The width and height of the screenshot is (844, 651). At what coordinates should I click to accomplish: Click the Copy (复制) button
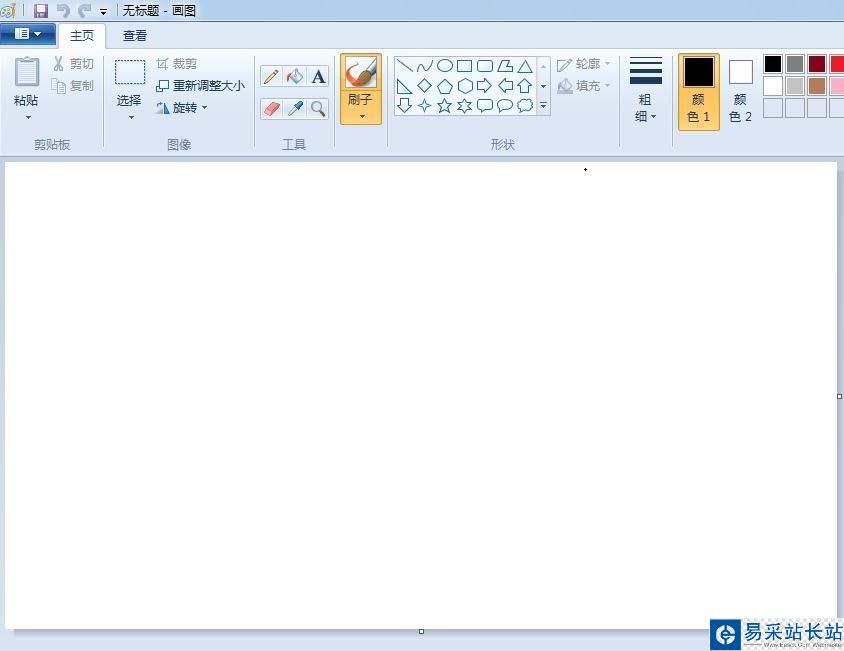(74, 86)
